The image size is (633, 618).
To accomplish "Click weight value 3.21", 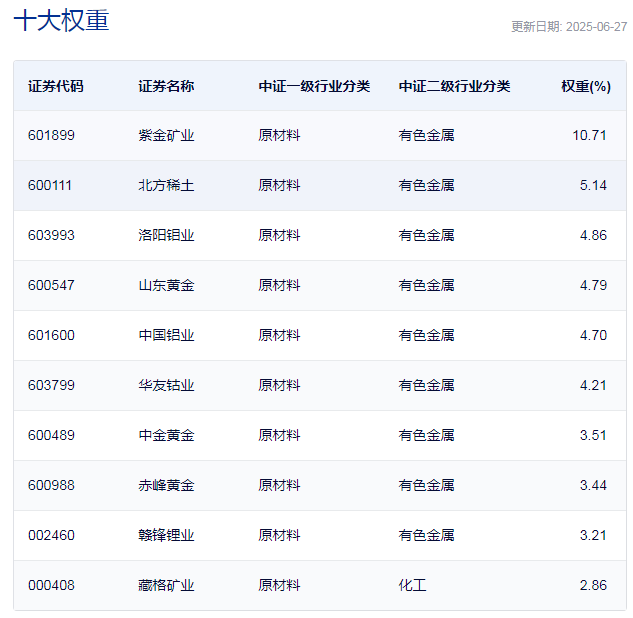I will pos(593,535).
